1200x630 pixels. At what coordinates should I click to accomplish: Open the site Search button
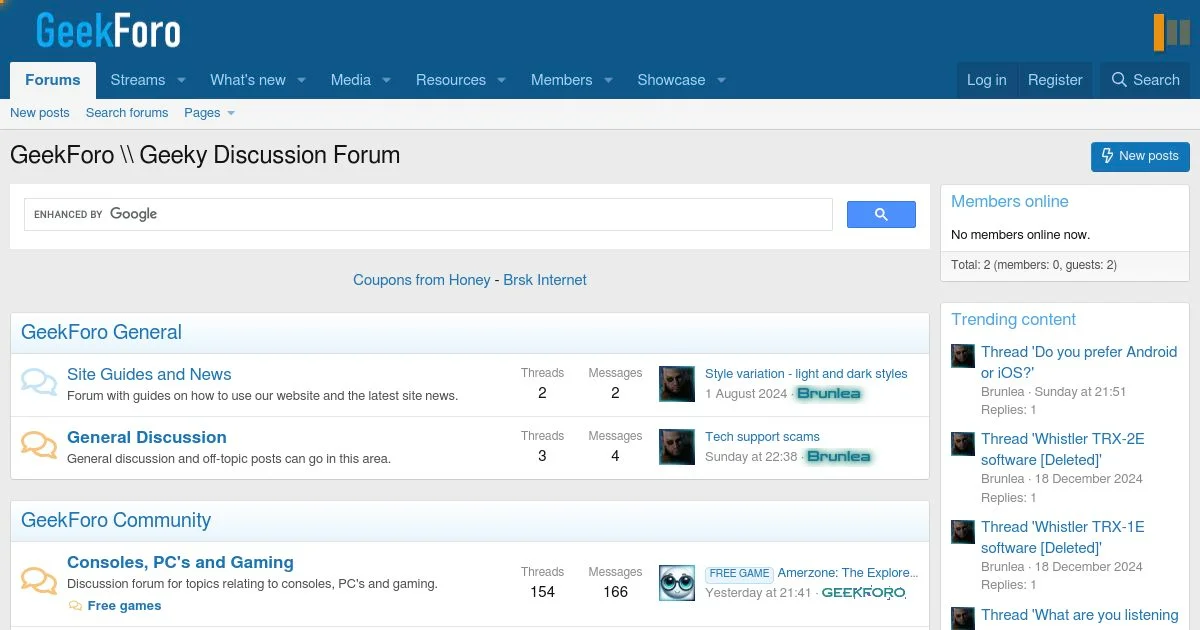coord(1146,80)
